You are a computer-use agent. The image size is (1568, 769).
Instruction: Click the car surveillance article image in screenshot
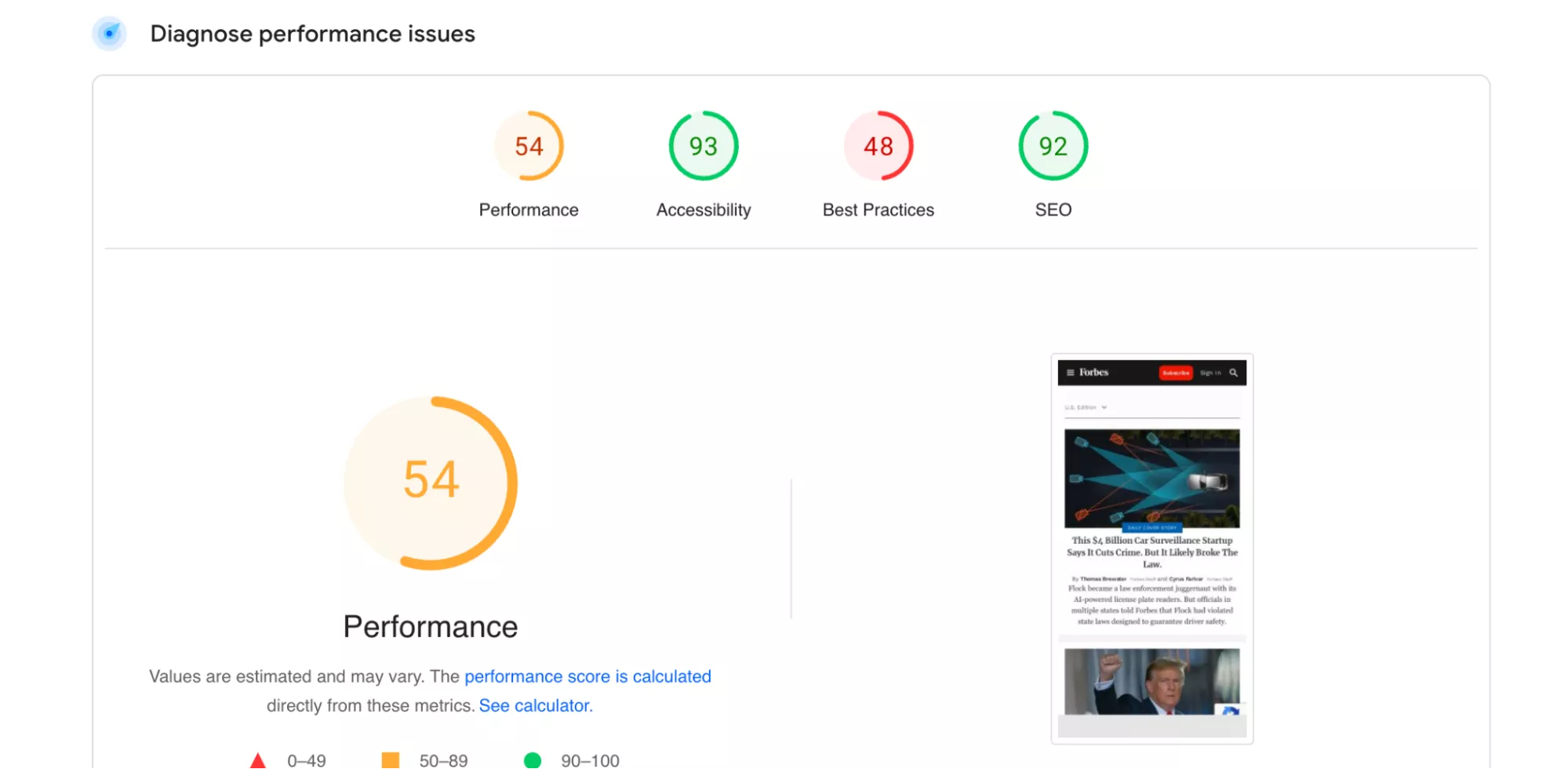[x=1152, y=479]
